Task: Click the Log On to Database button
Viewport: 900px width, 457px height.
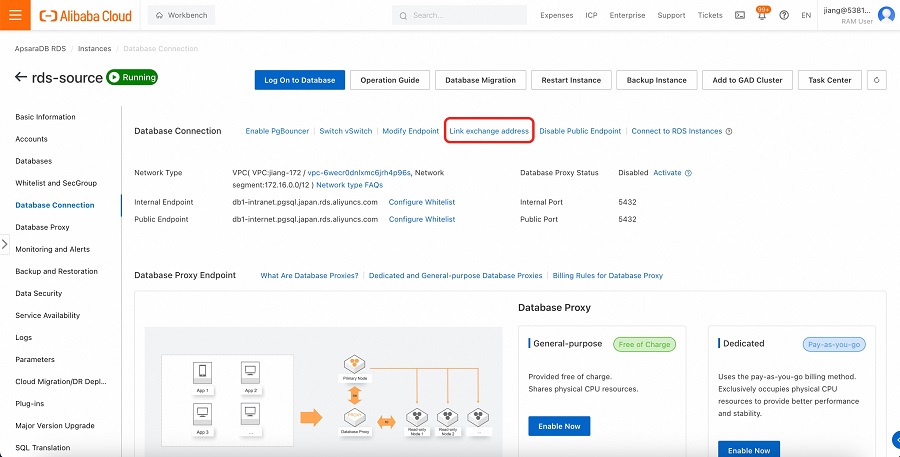Action: [301, 80]
